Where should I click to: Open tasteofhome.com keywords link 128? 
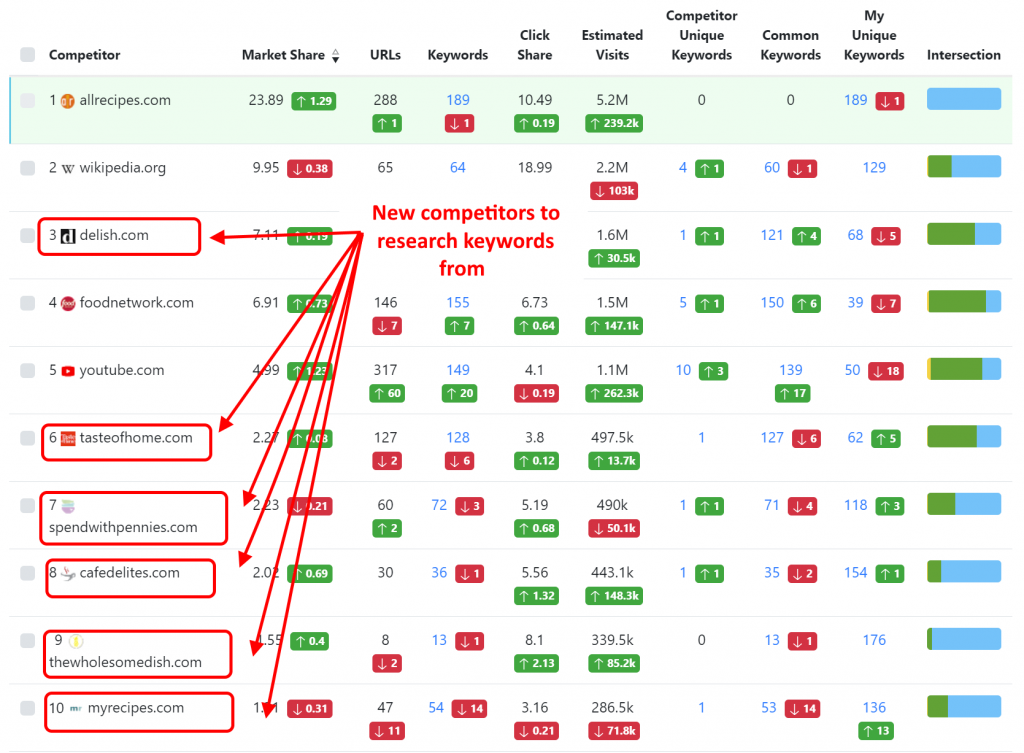coord(458,438)
